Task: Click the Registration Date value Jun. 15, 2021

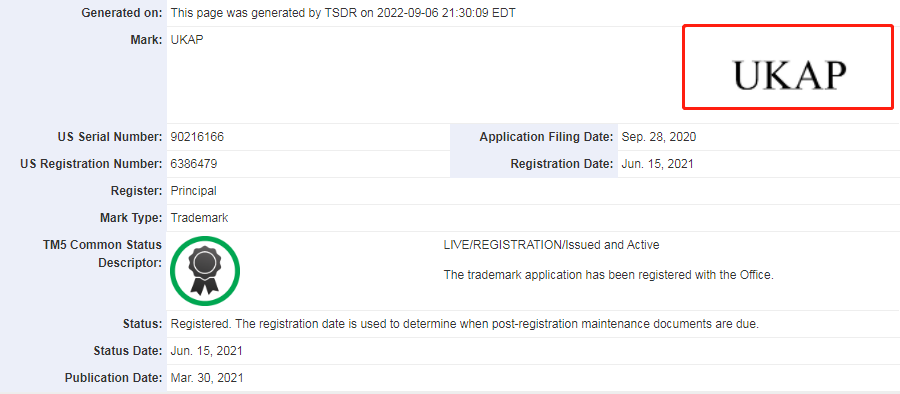Action: [657, 164]
